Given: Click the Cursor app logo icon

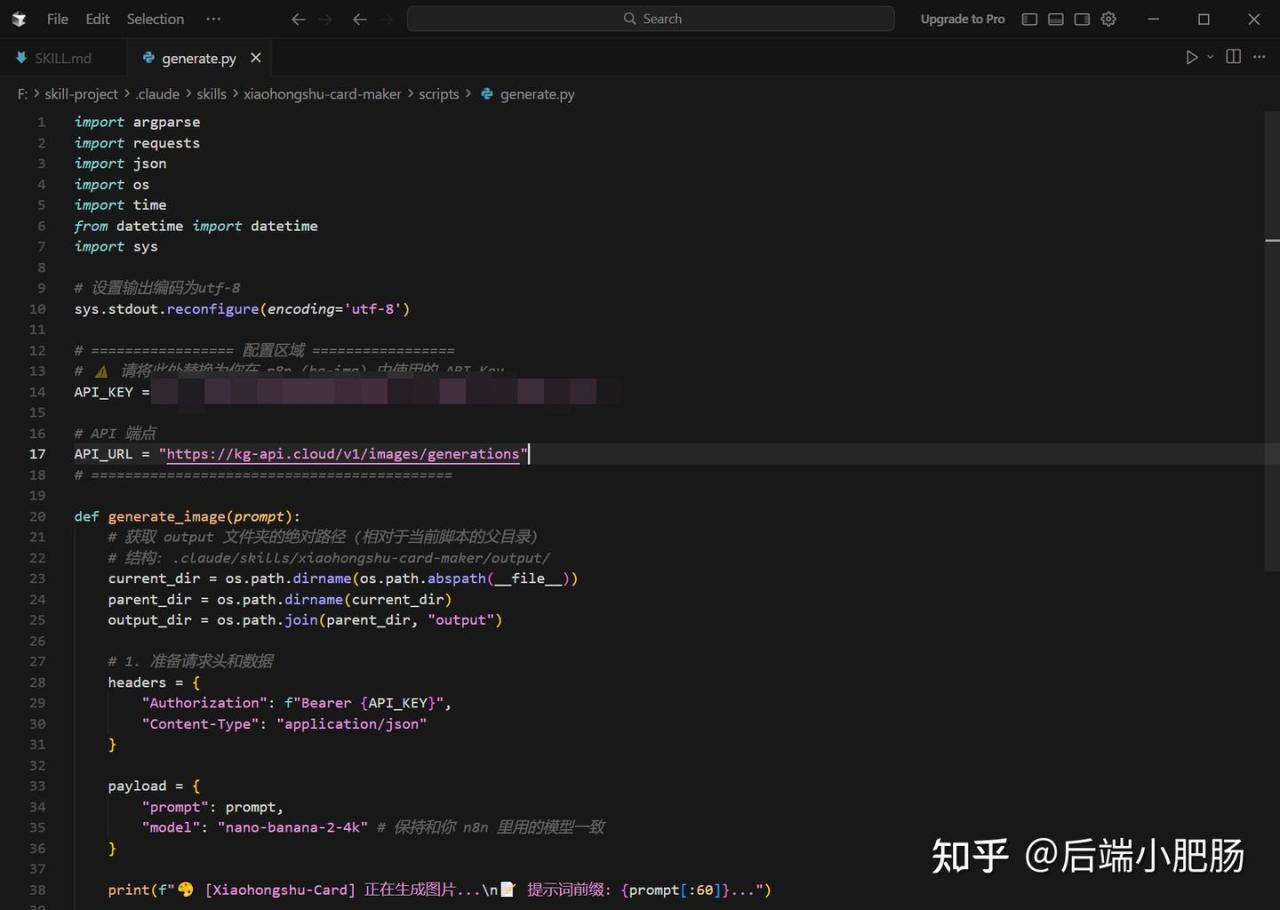Looking at the screenshot, I should tap(18, 19).
